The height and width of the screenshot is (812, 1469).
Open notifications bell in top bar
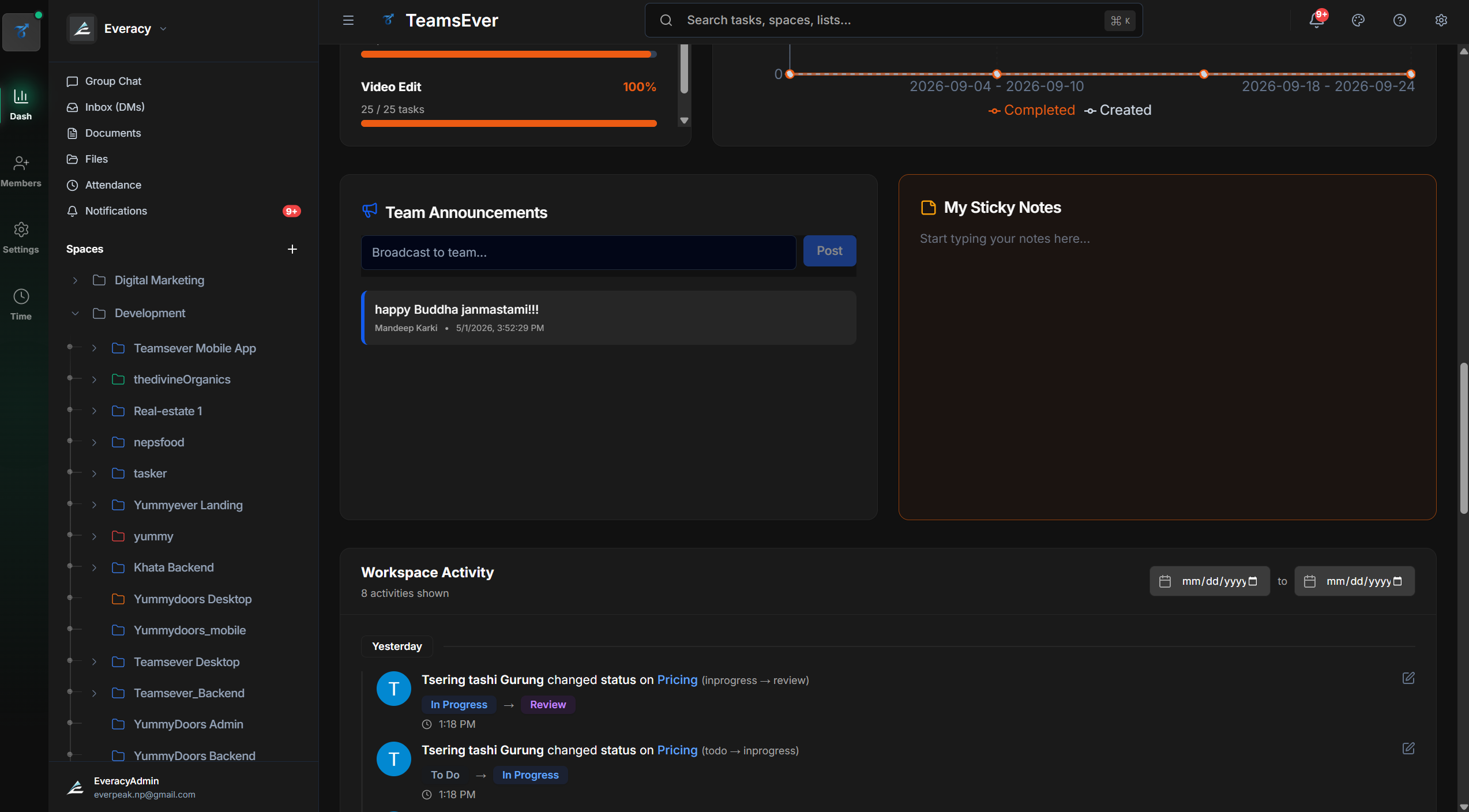pos(1317,20)
